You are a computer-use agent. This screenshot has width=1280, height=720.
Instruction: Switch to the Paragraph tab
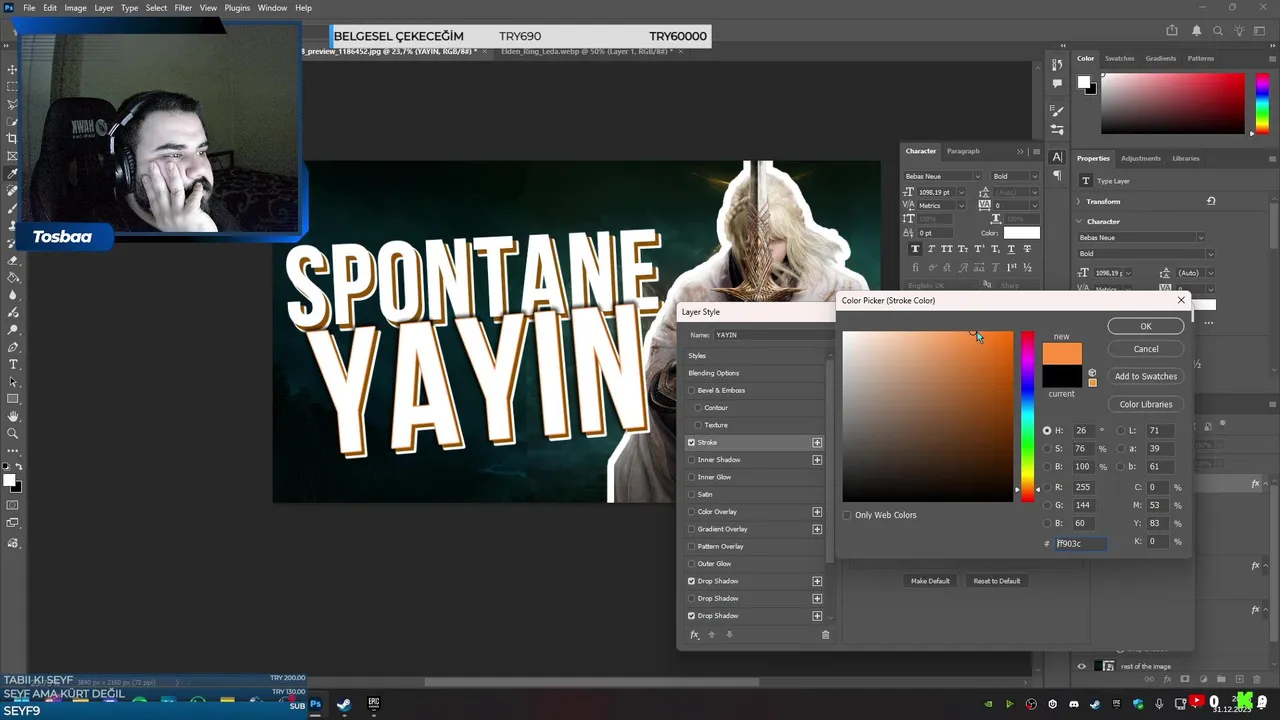click(x=963, y=151)
